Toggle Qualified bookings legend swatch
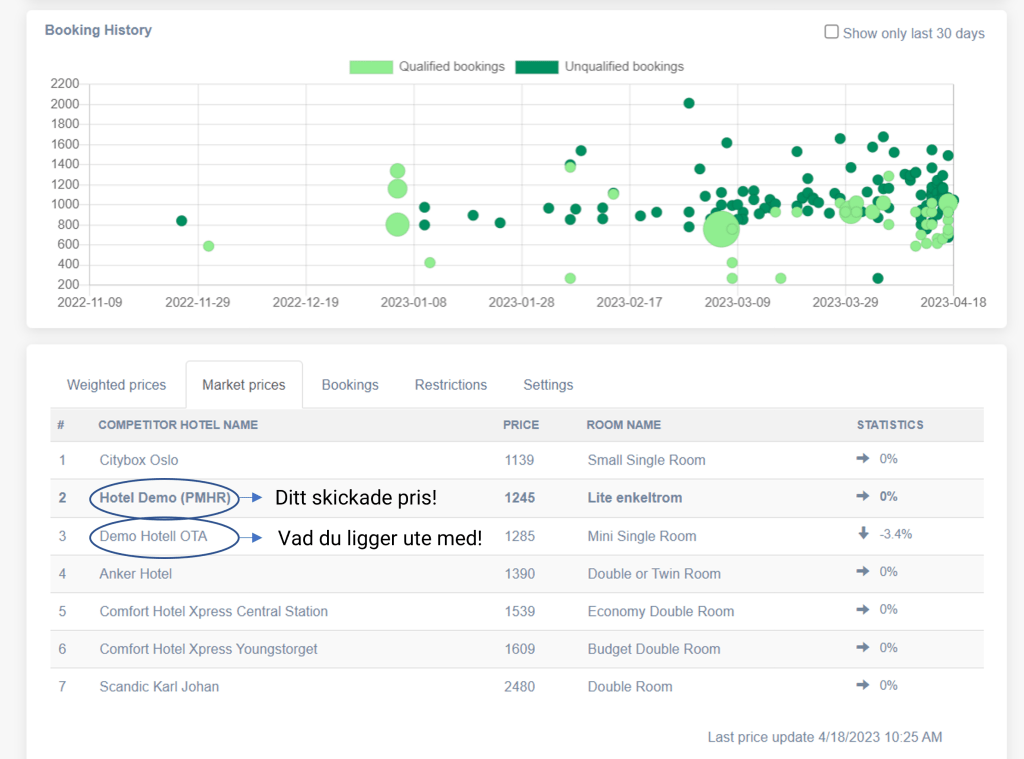Viewport: 1024px width, 759px height. point(370,67)
